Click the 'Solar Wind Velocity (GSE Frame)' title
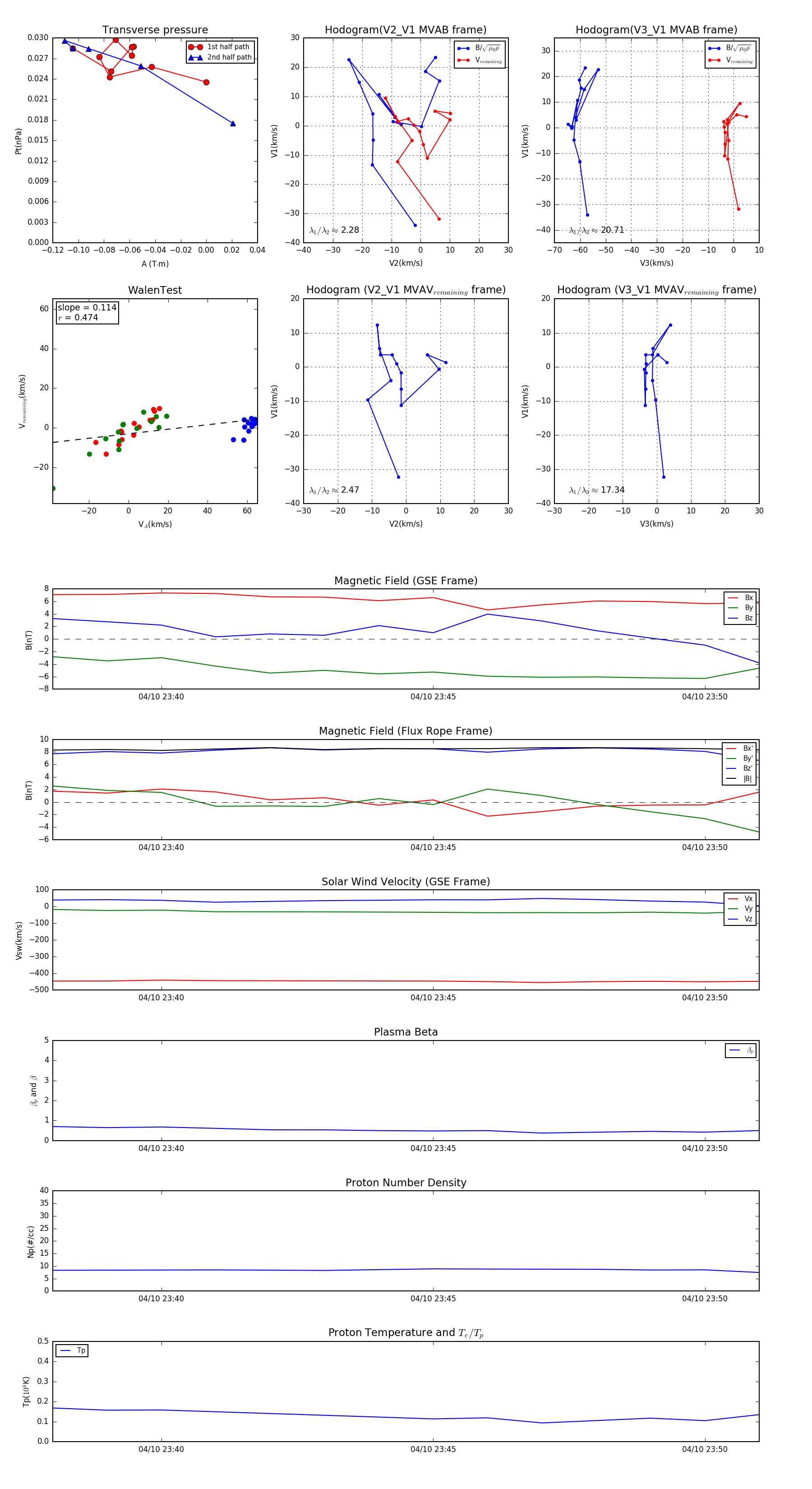 point(406,882)
